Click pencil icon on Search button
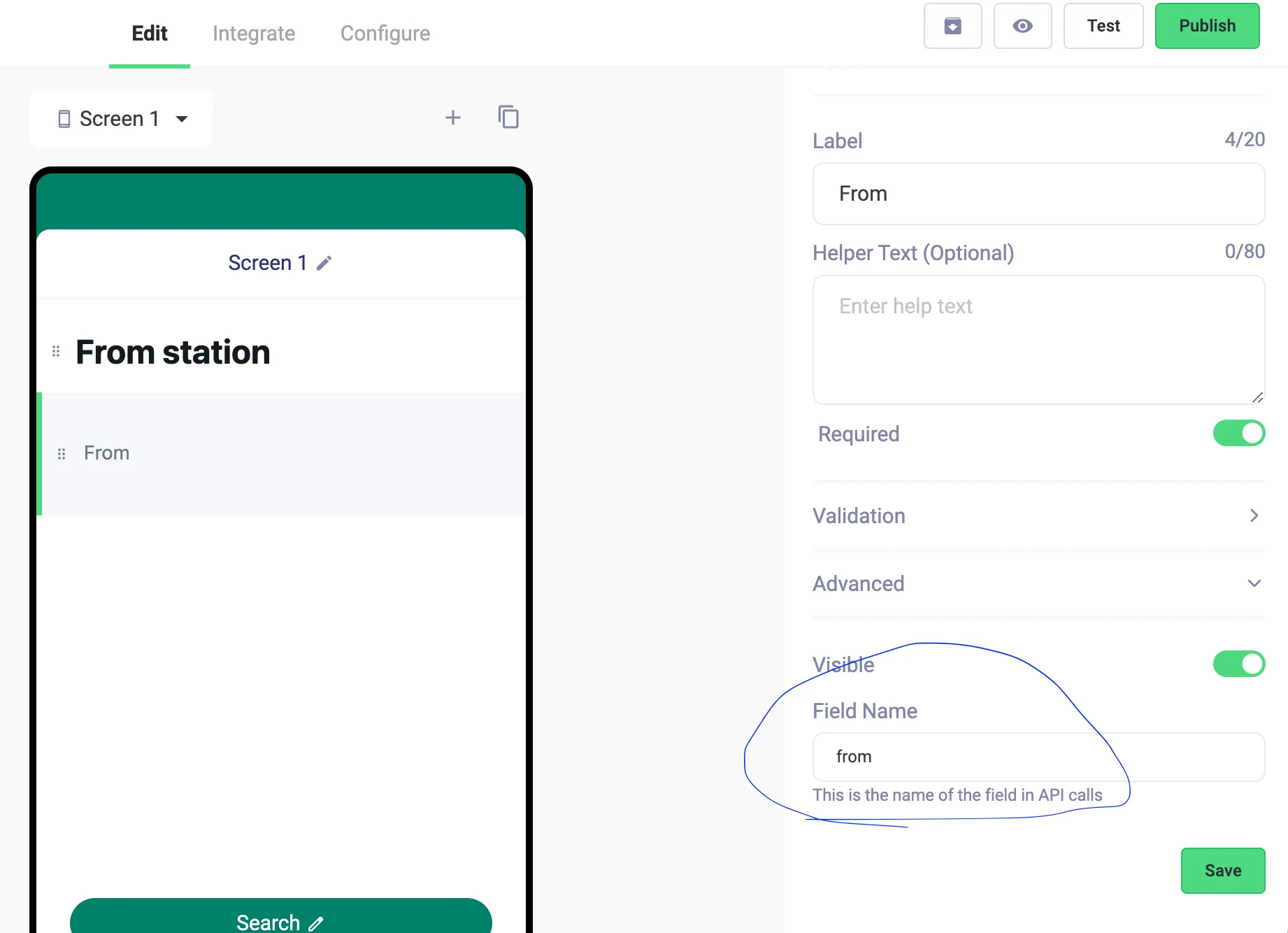 coord(316,923)
